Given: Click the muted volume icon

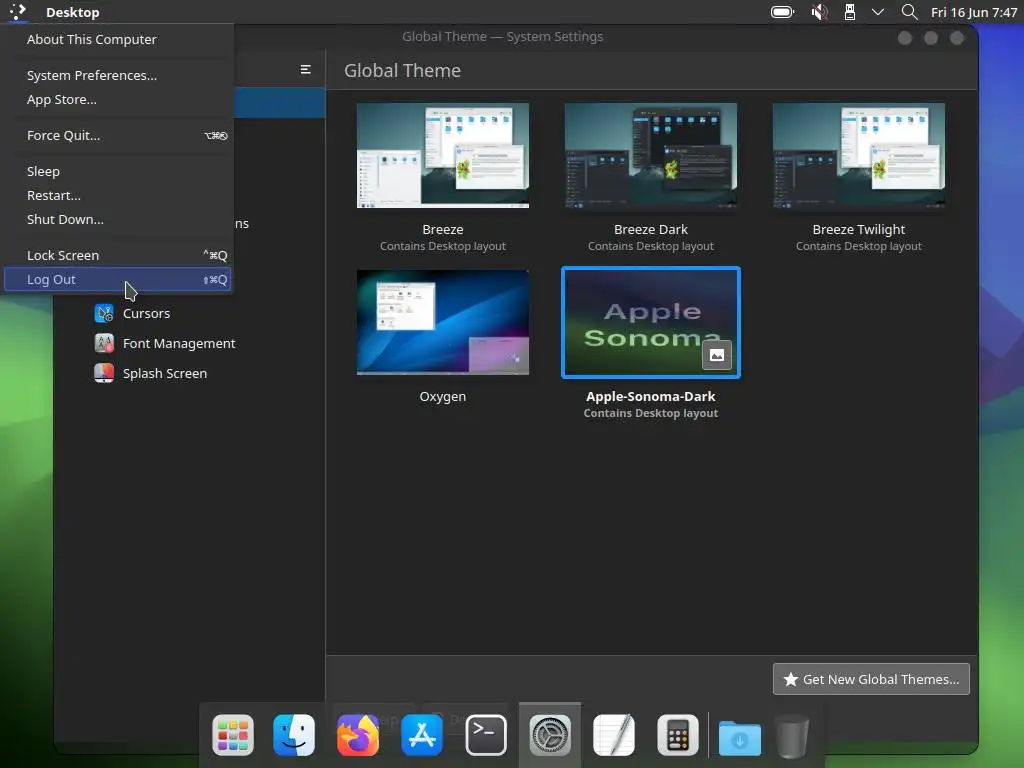Looking at the screenshot, I should pos(819,12).
